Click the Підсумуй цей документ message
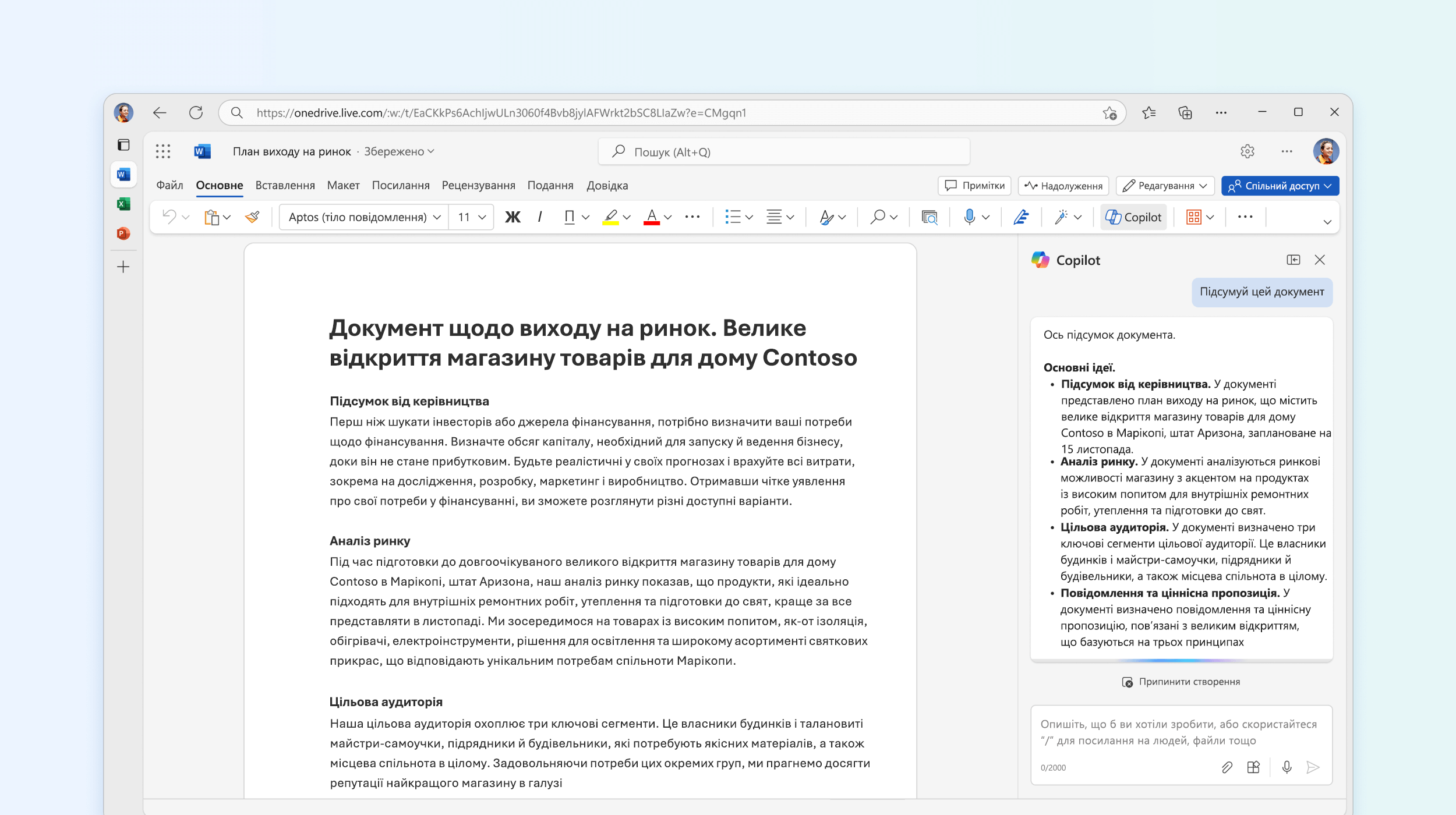 [x=1262, y=292]
